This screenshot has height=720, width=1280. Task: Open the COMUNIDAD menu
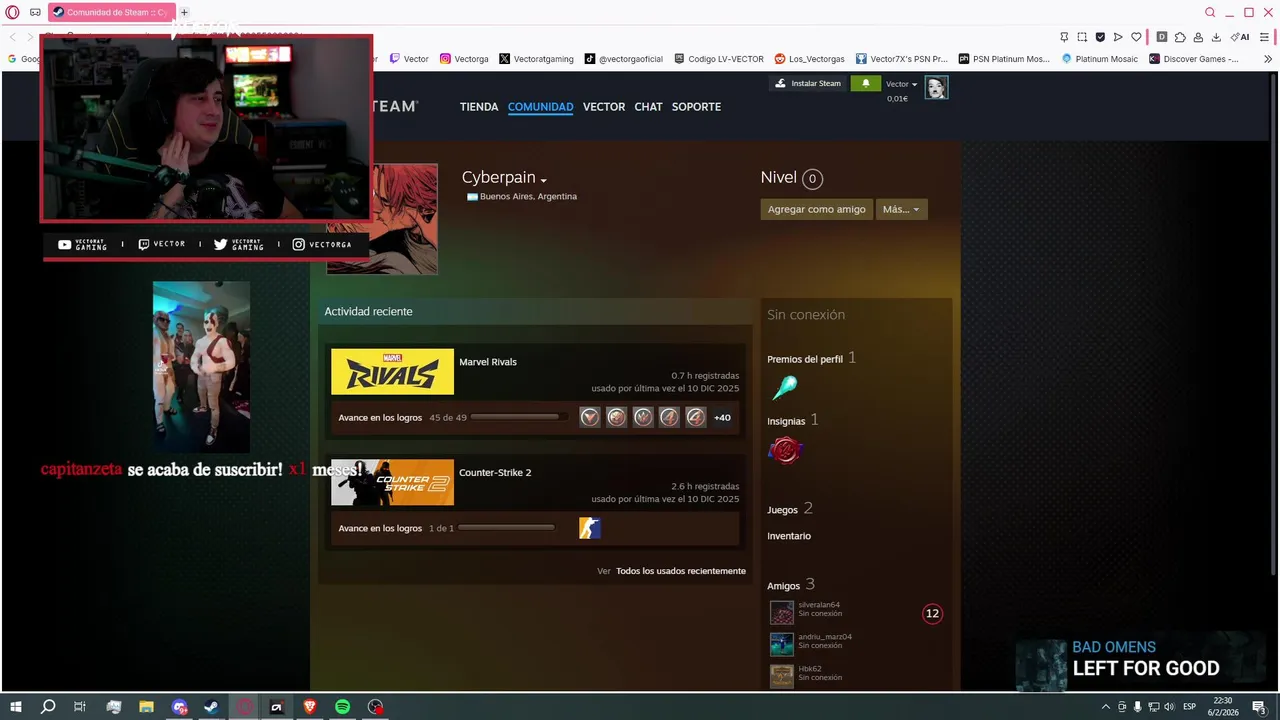[540, 107]
